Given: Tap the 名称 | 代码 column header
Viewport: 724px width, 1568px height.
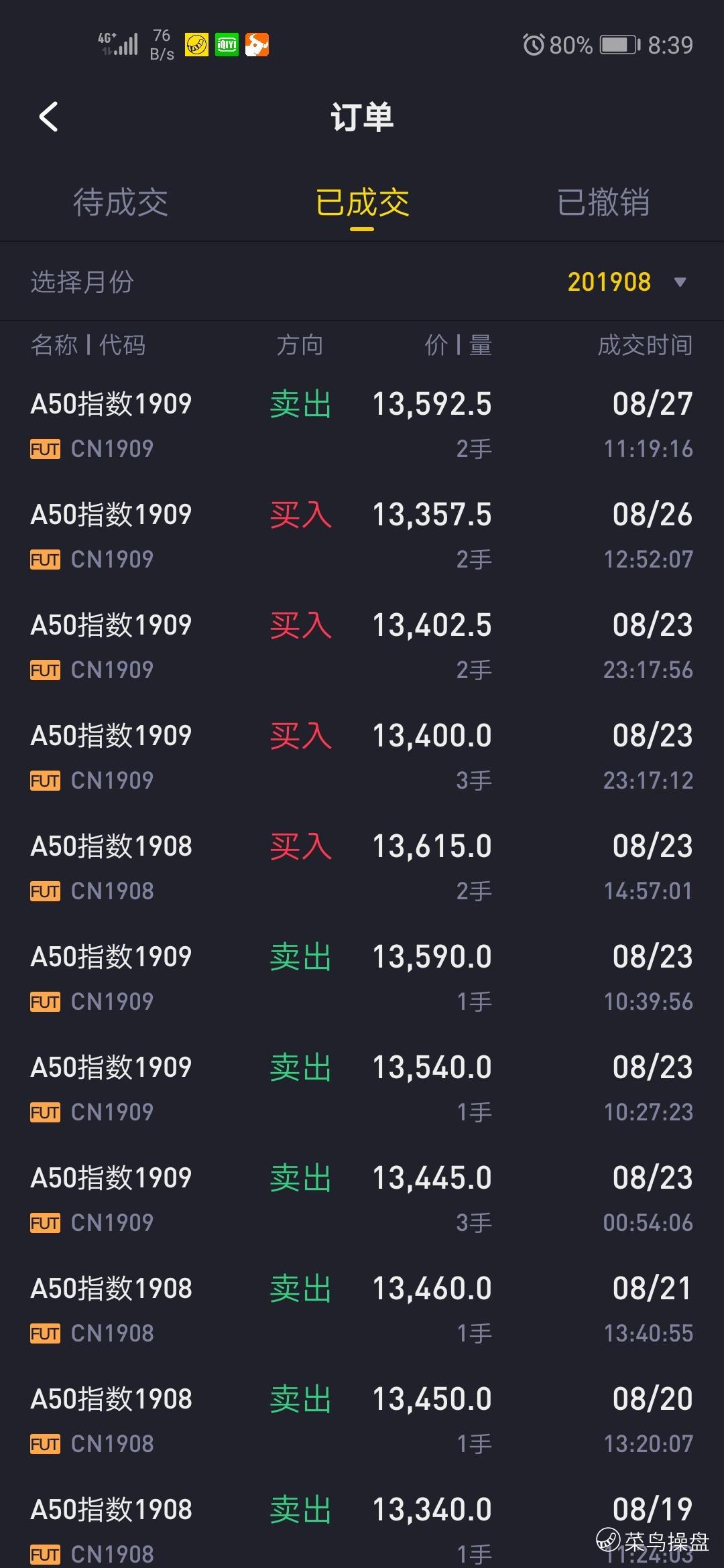Looking at the screenshot, I should coord(88,345).
